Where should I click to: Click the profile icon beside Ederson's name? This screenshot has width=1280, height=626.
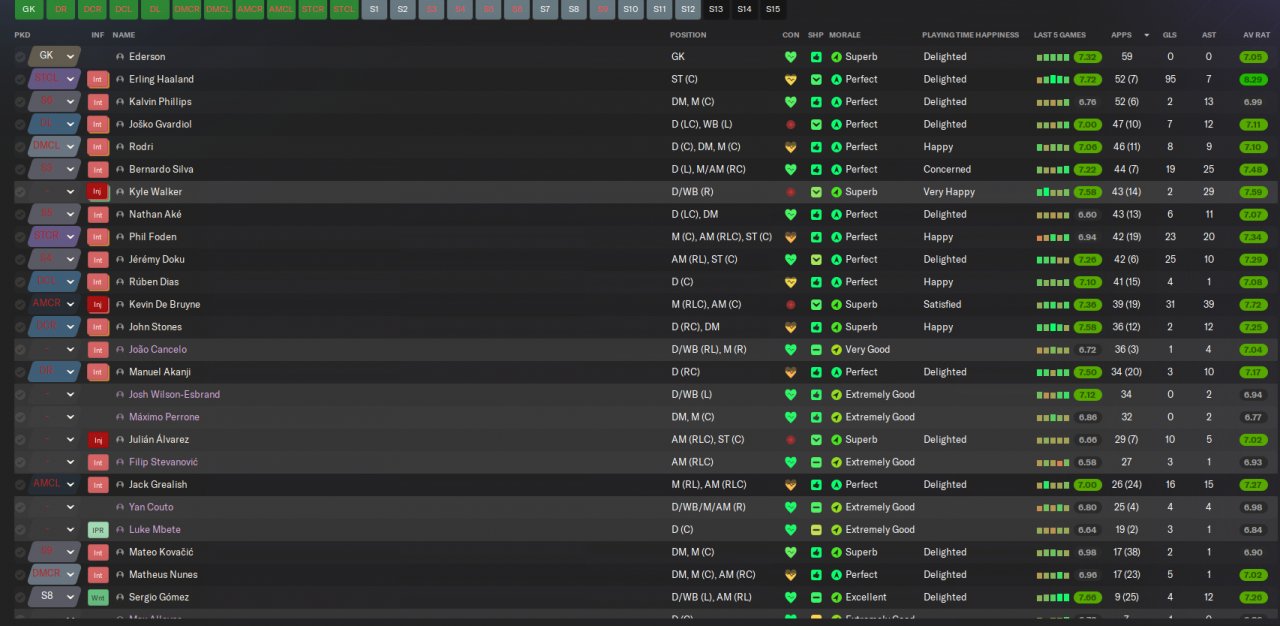(120, 57)
